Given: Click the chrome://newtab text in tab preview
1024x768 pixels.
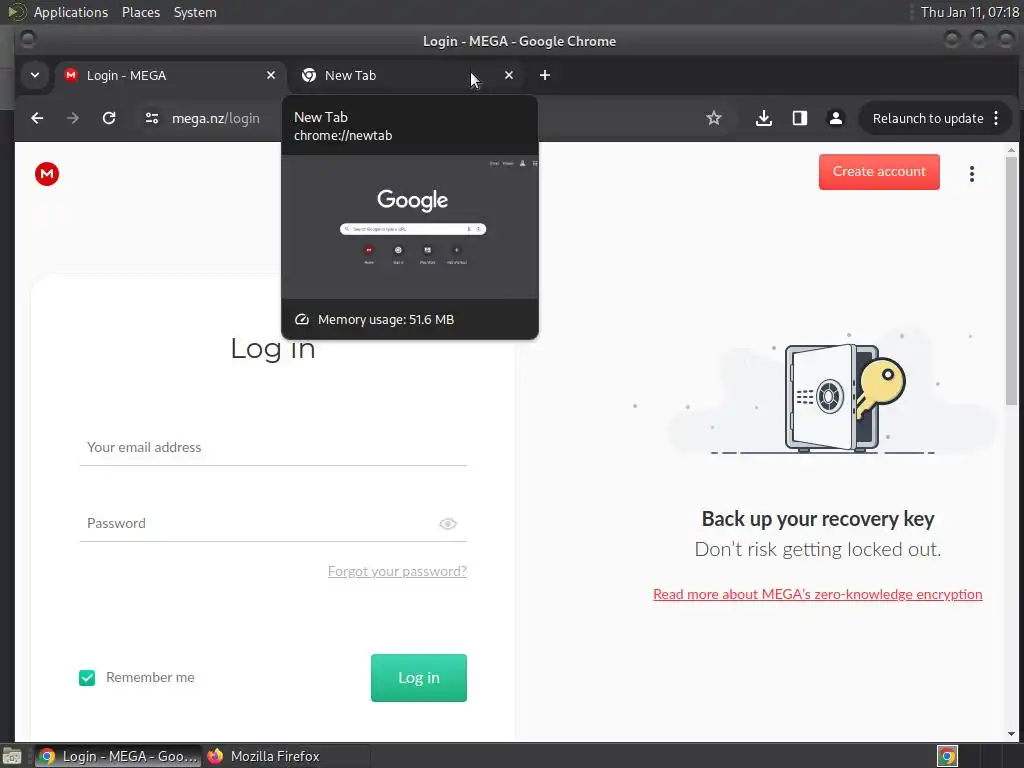Looking at the screenshot, I should (x=343, y=135).
